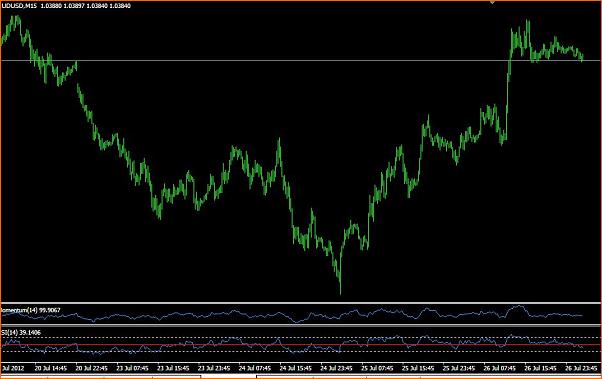Image resolution: width=602 pixels, height=379 pixels.
Task: Click the separator bar between Momentum and RSI
Action: pyautogui.click(x=301, y=326)
